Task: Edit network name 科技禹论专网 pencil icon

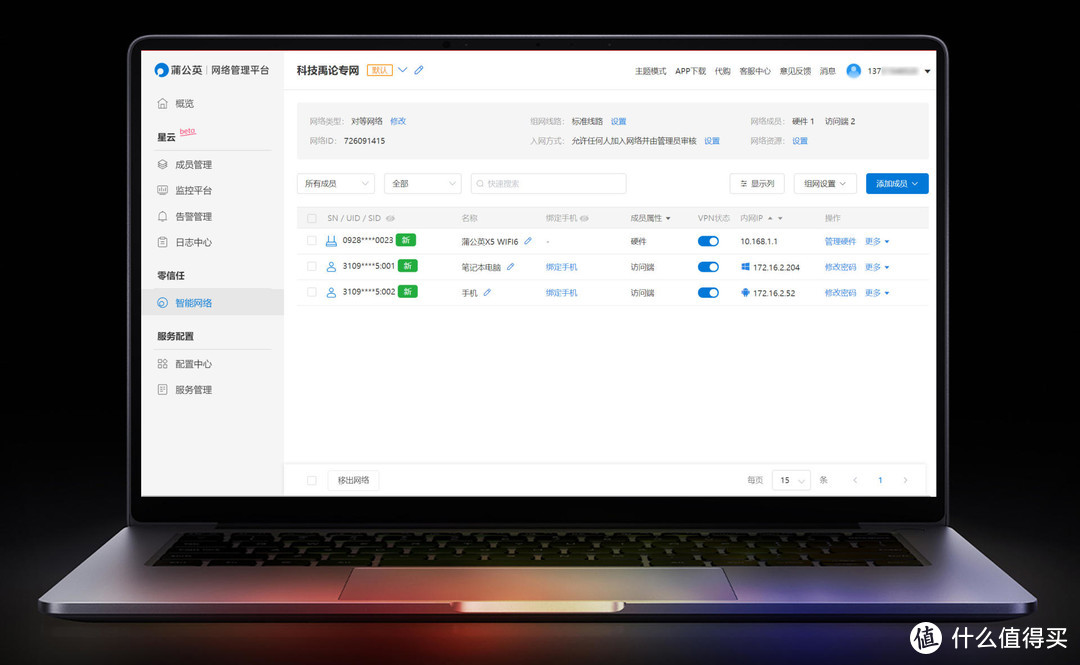Action: [419, 70]
